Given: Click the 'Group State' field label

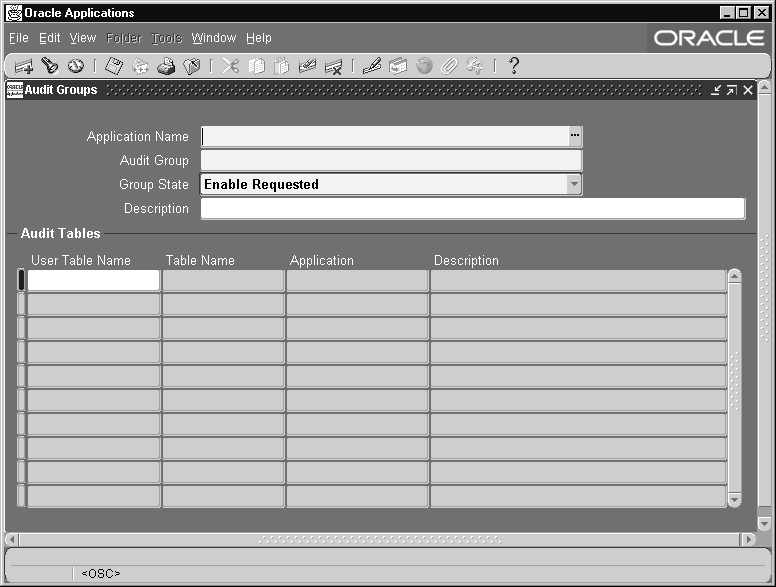Looking at the screenshot, I should [x=153, y=185].
